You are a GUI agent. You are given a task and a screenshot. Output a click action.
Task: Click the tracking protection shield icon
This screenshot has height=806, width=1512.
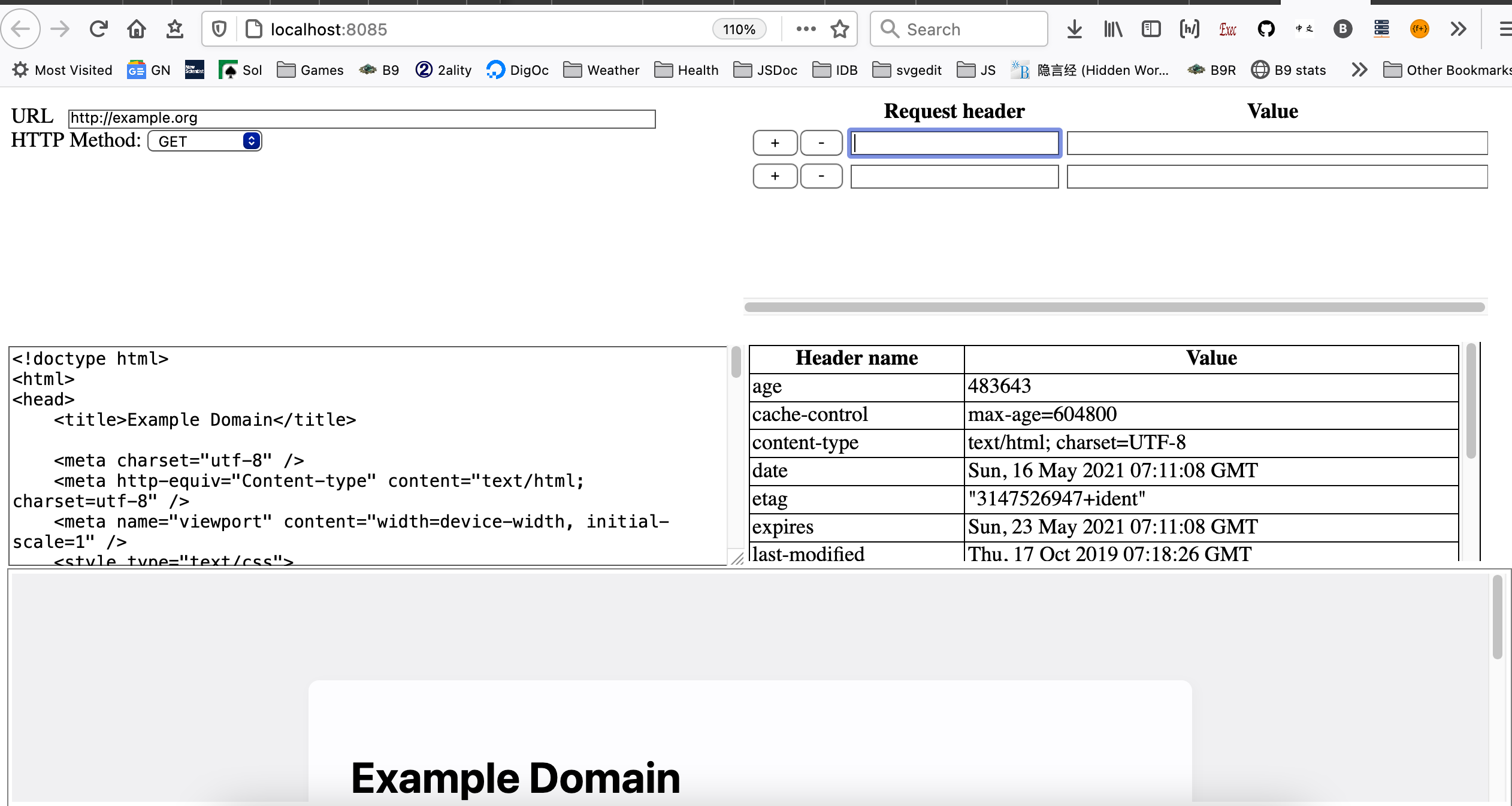(x=219, y=29)
